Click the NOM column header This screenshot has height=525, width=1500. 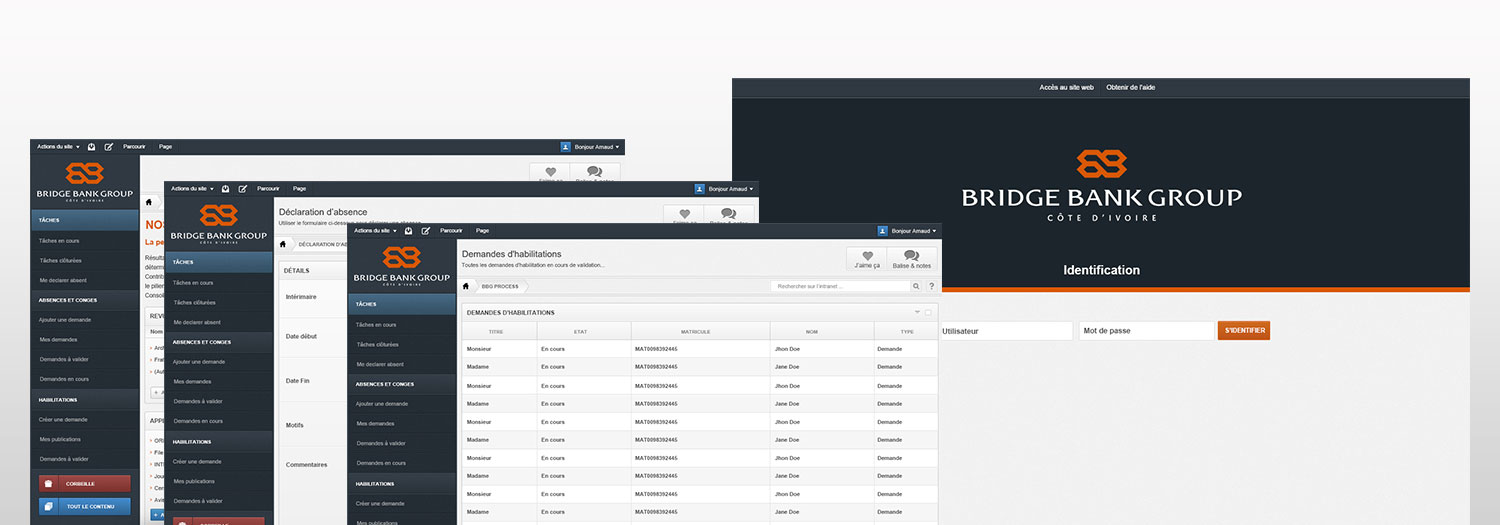coord(822,331)
